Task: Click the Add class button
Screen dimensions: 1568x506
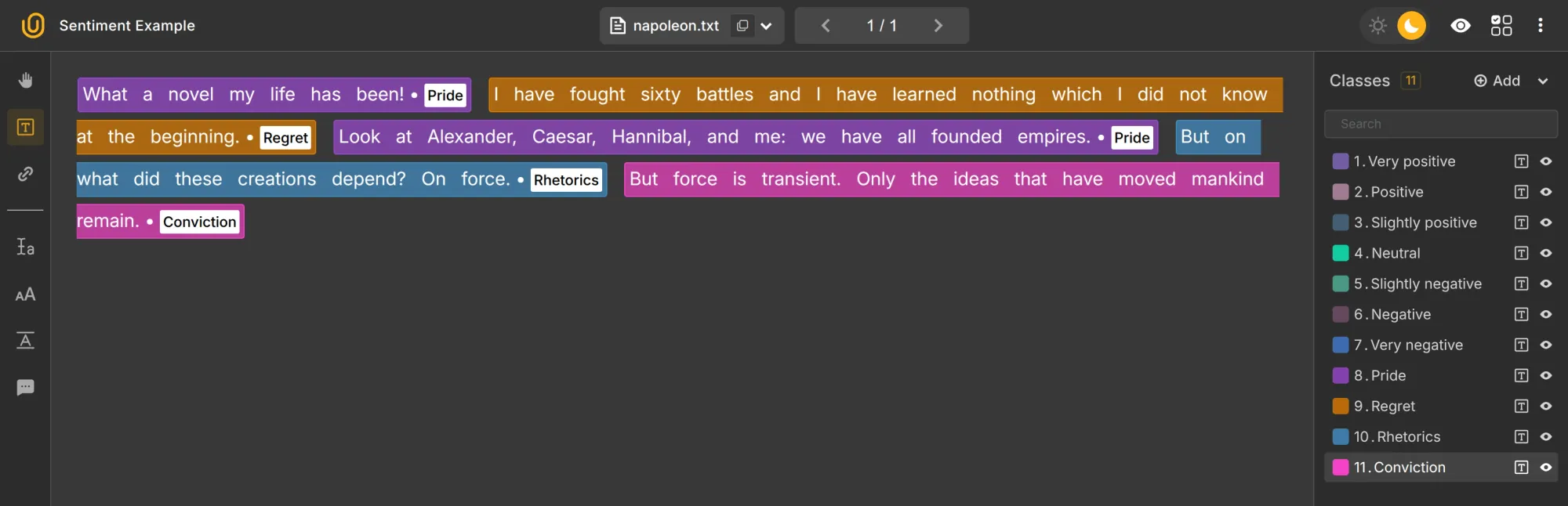Action: 1497,81
